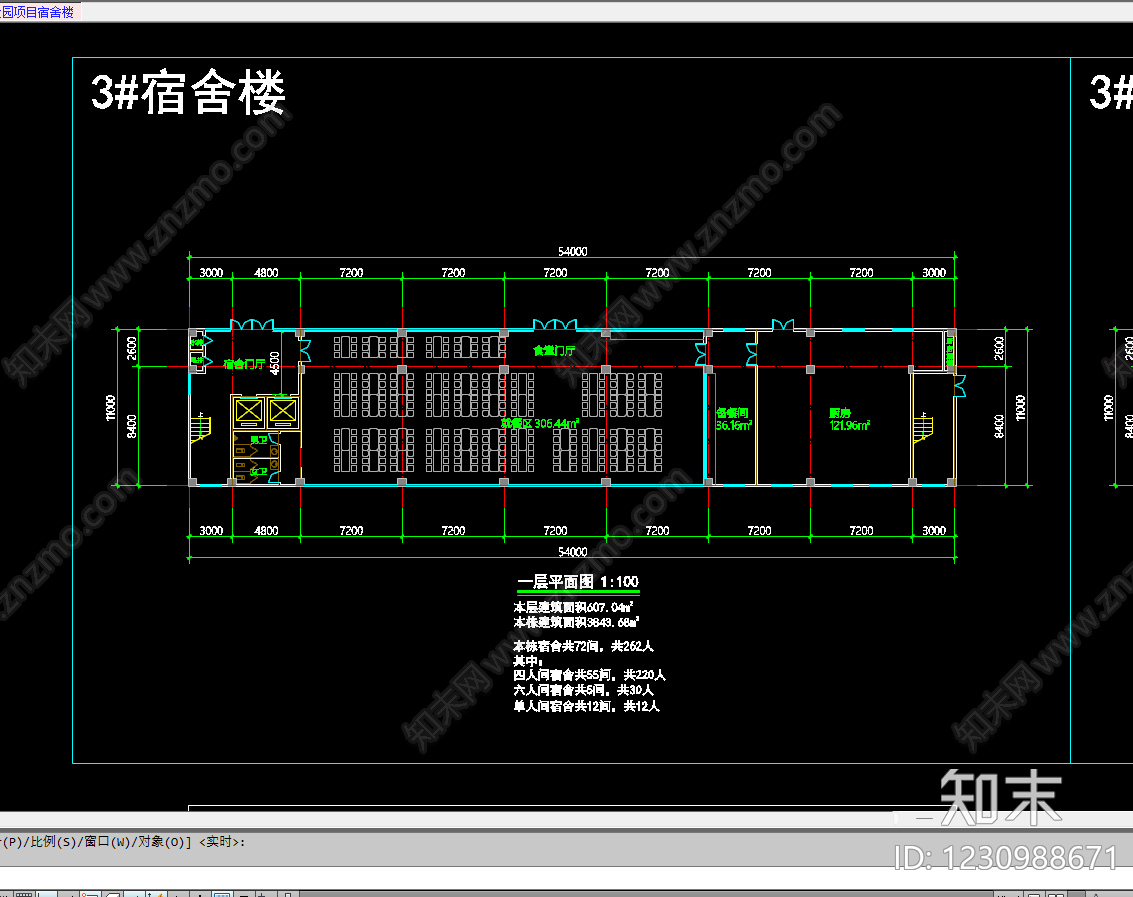Pick the 男卫 restroom label

(259, 439)
